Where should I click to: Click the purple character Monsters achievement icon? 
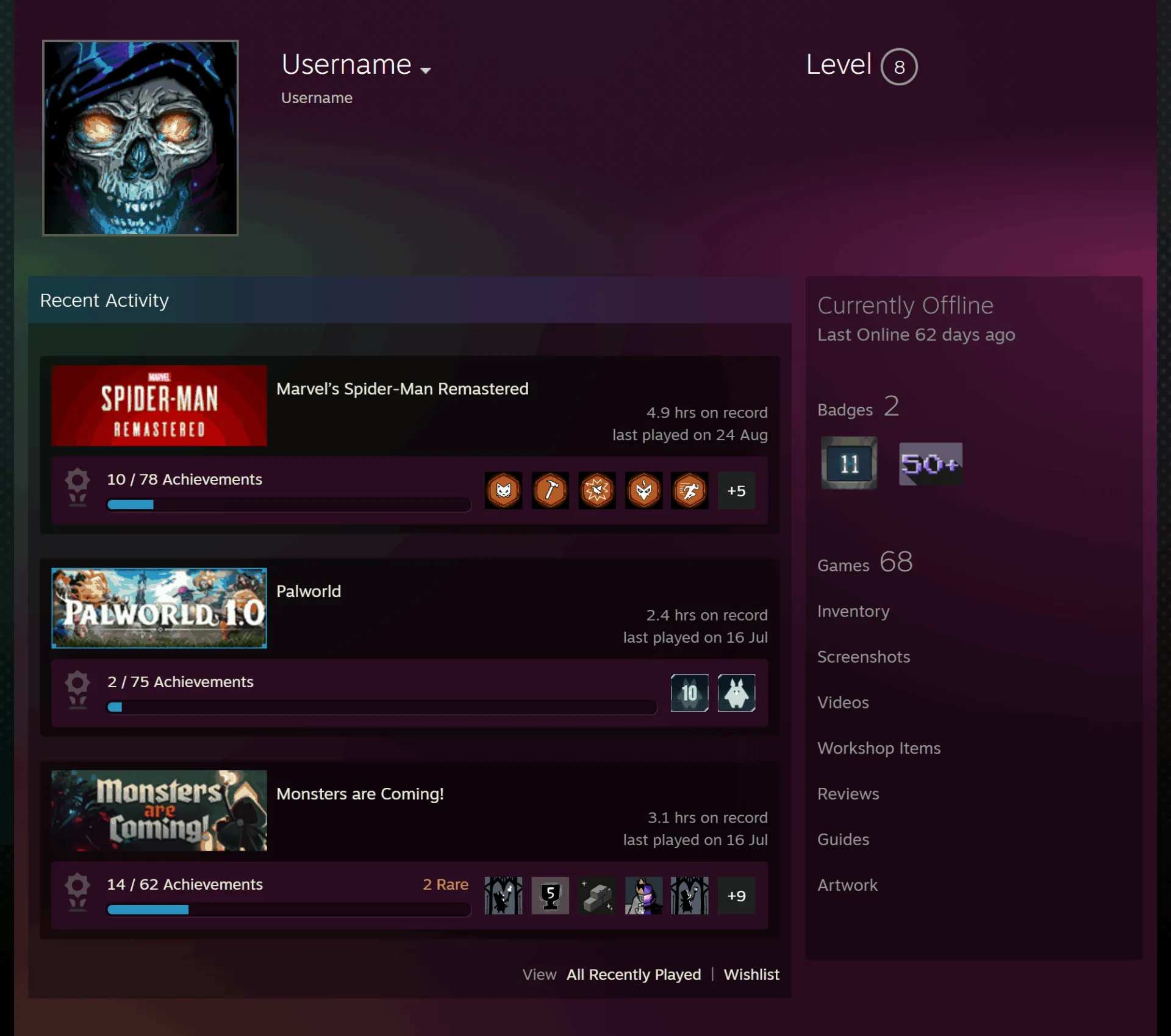pyautogui.click(x=643, y=895)
